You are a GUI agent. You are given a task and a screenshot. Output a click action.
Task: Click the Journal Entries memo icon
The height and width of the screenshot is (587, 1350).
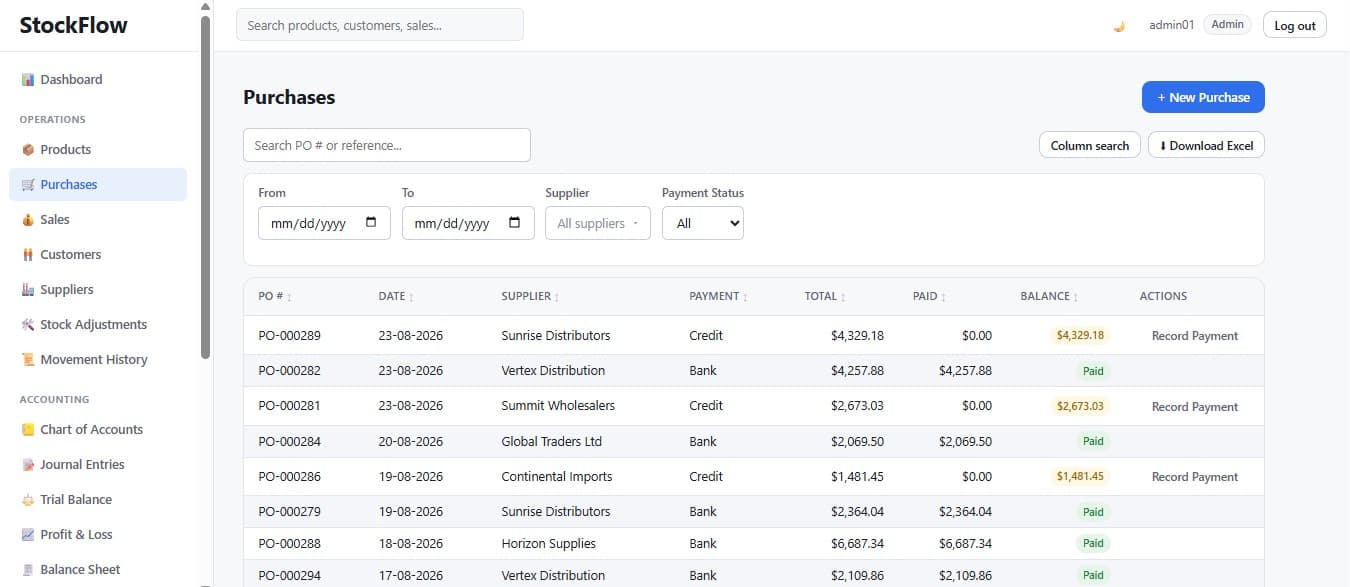[28, 465]
